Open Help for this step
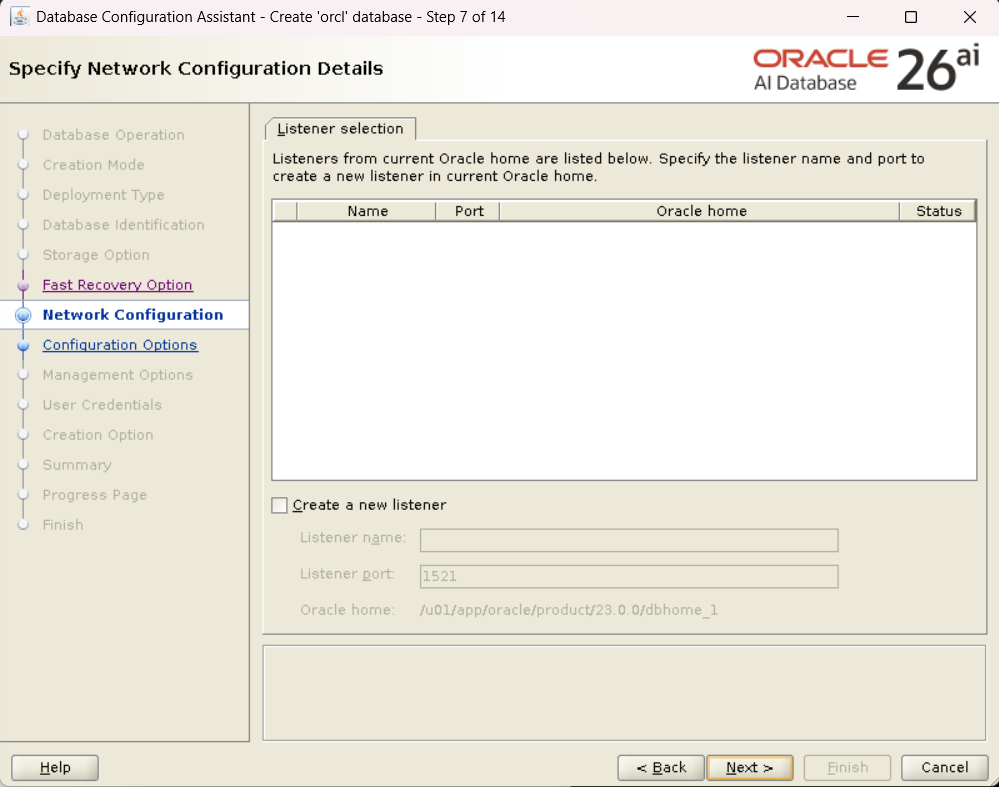The image size is (999, 787). tap(55, 768)
